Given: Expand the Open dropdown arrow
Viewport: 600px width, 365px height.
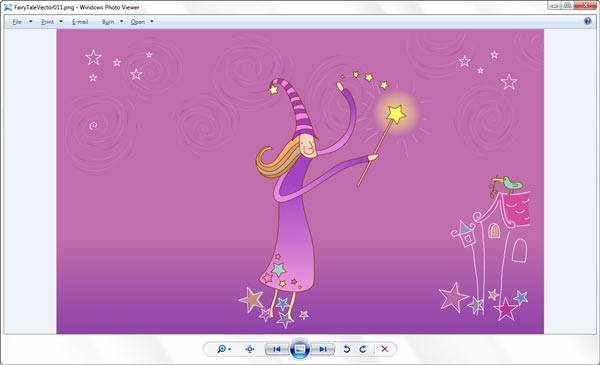Looking at the screenshot, I should (x=152, y=22).
